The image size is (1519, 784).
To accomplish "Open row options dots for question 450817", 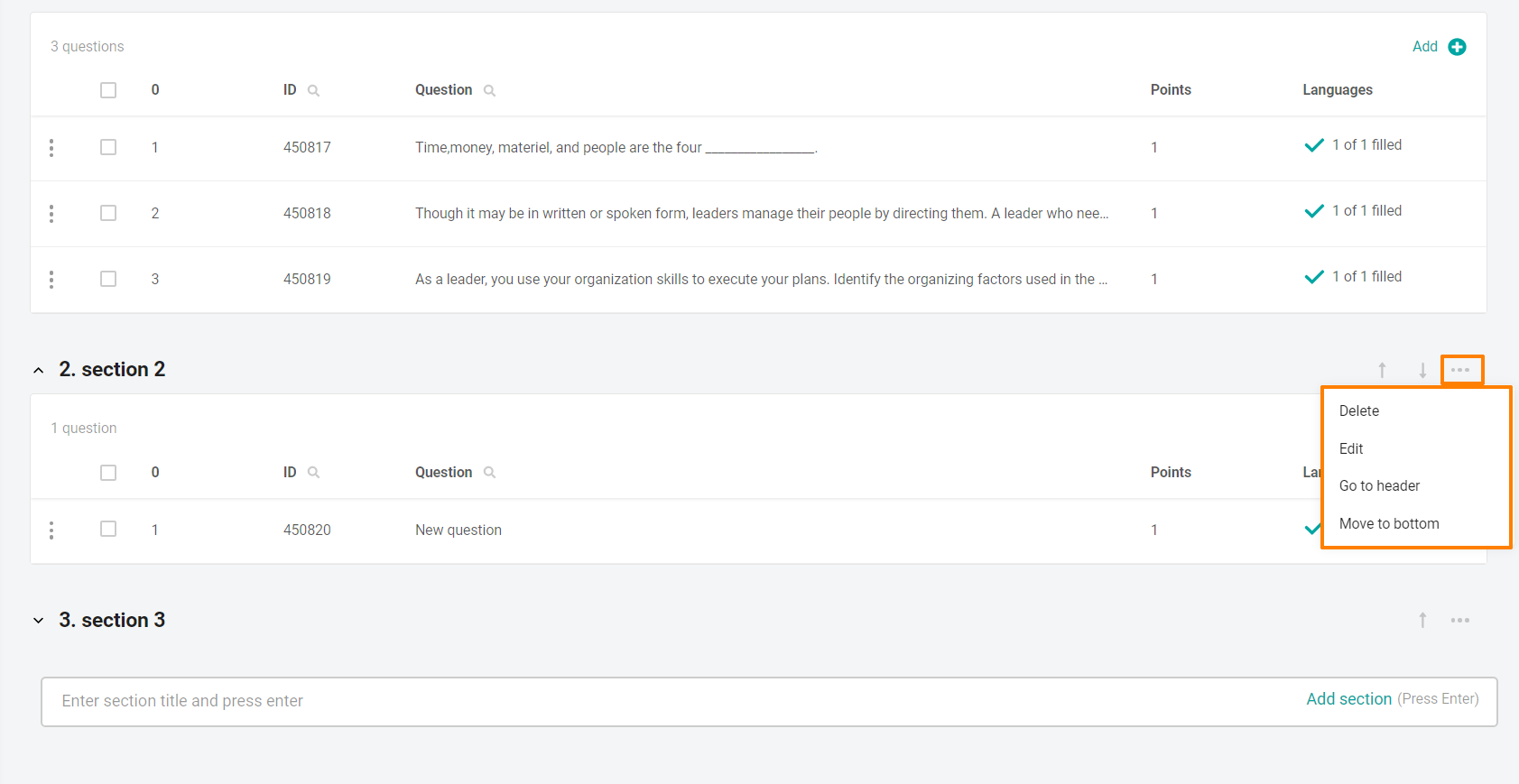I will [x=51, y=148].
